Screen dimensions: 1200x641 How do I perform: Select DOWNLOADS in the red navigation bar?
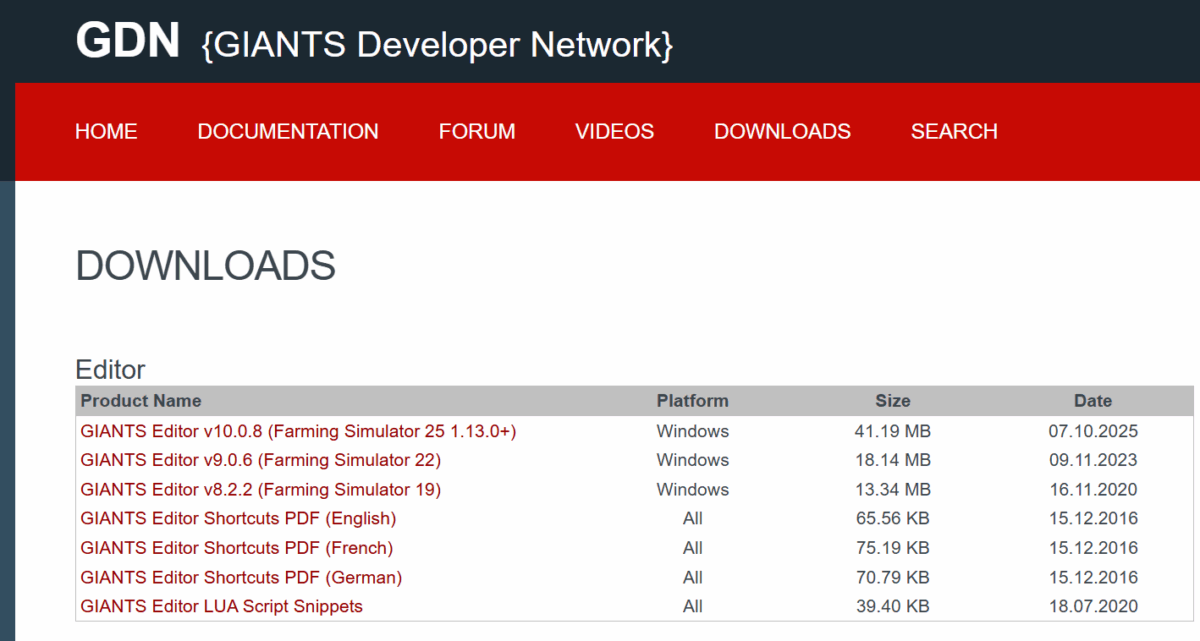pyautogui.click(x=782, y=132)
